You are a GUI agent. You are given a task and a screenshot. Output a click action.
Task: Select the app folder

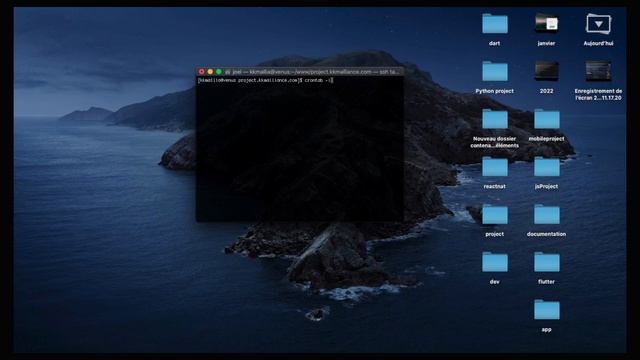coord(547,310)
